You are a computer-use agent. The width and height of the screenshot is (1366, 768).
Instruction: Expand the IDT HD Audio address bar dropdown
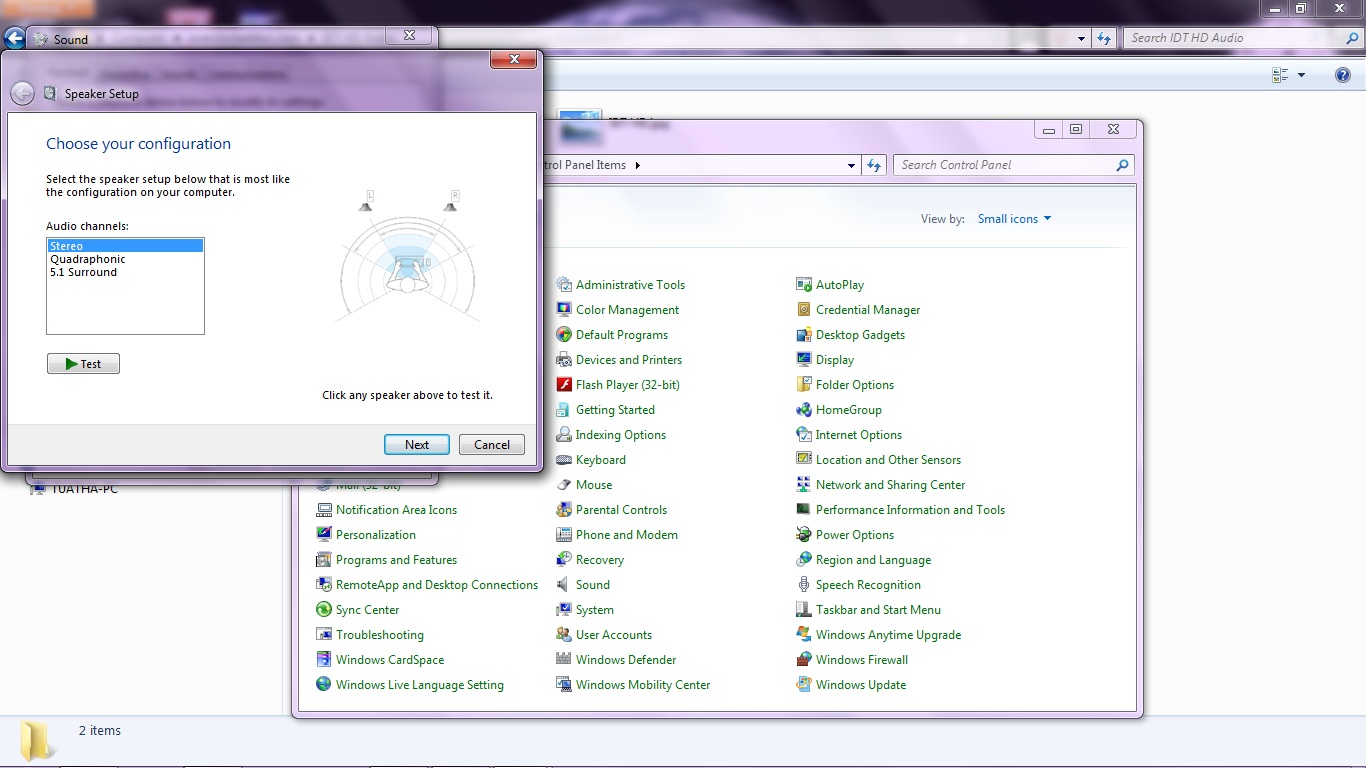tap(1082, 39)
